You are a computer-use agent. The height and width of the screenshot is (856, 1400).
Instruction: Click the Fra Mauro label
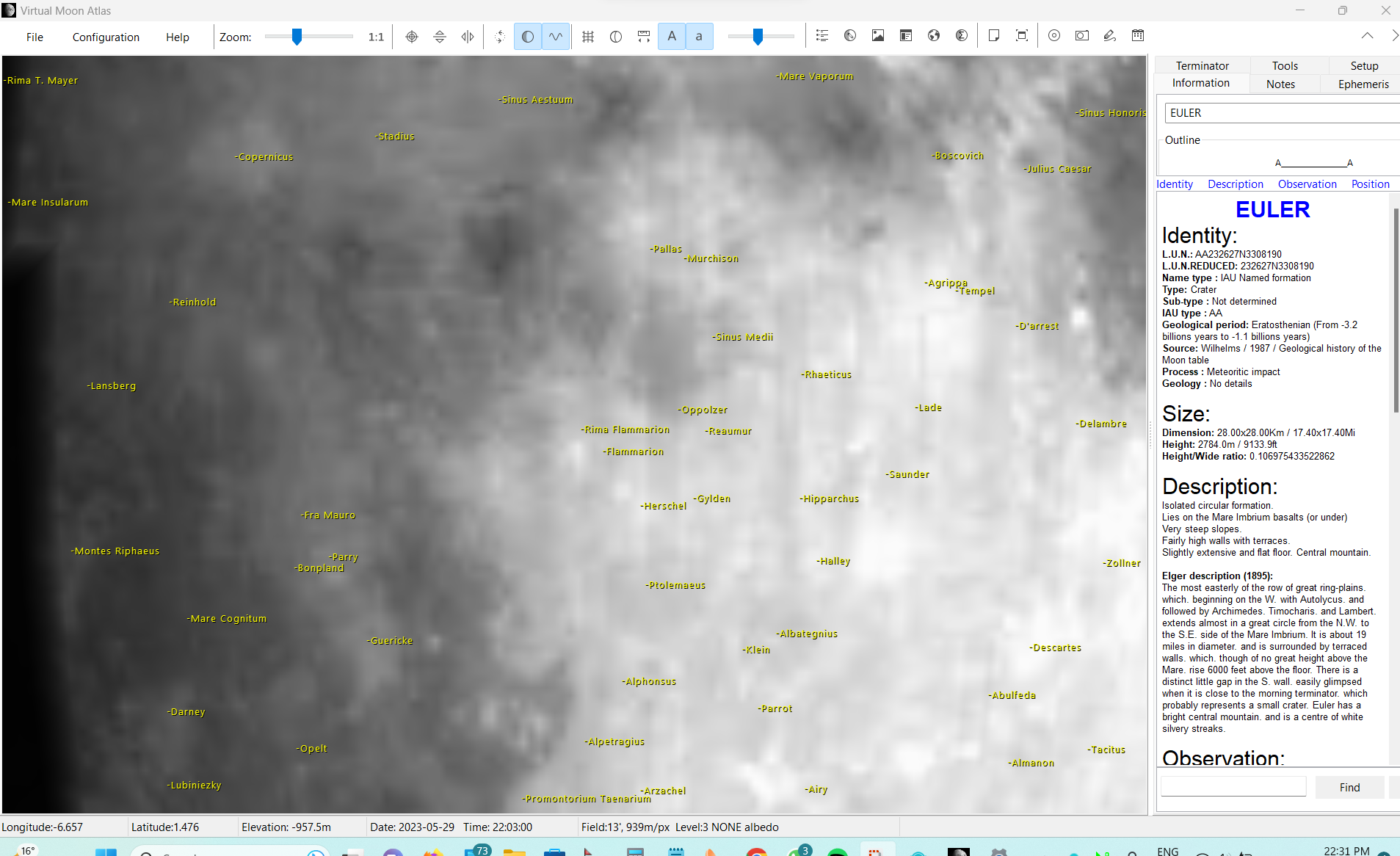(328, 515)
